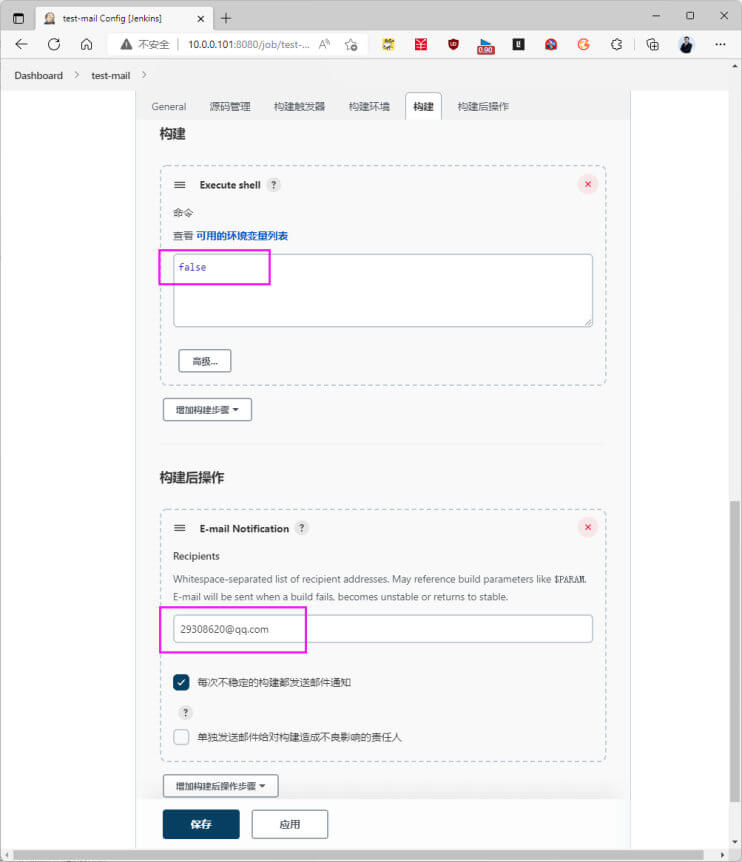Switch to the 构建环境 tab
This screenshot has width=742, height=862.
(369, 107)
